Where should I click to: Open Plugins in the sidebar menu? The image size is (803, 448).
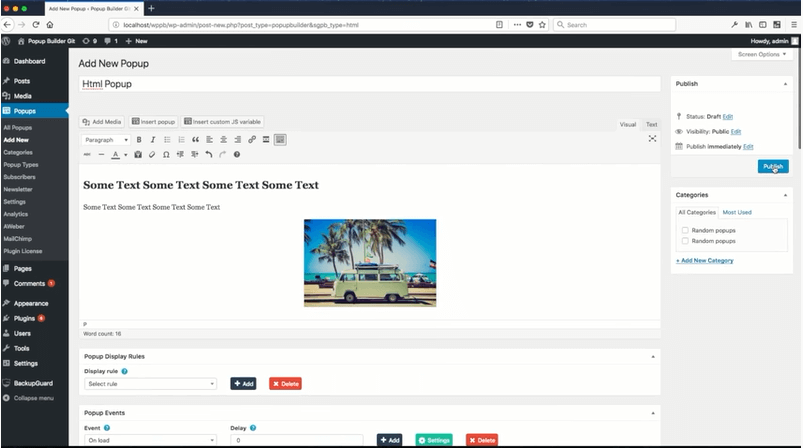pyautogui.click(x=24, y=318)
